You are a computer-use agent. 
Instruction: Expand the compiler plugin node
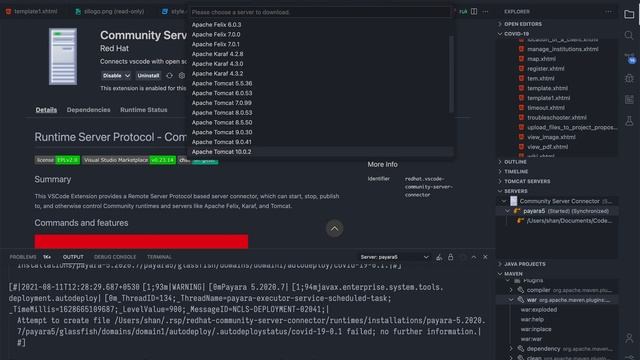click(x=511, y=290)
